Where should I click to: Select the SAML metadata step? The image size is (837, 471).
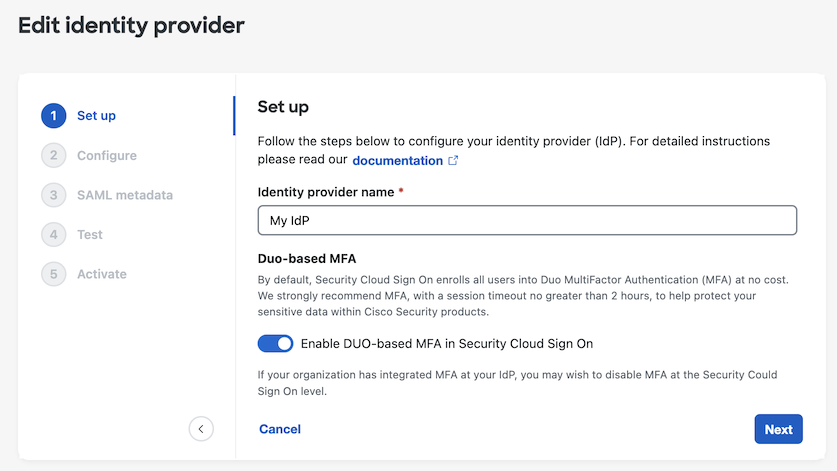[x=125, y=195]
